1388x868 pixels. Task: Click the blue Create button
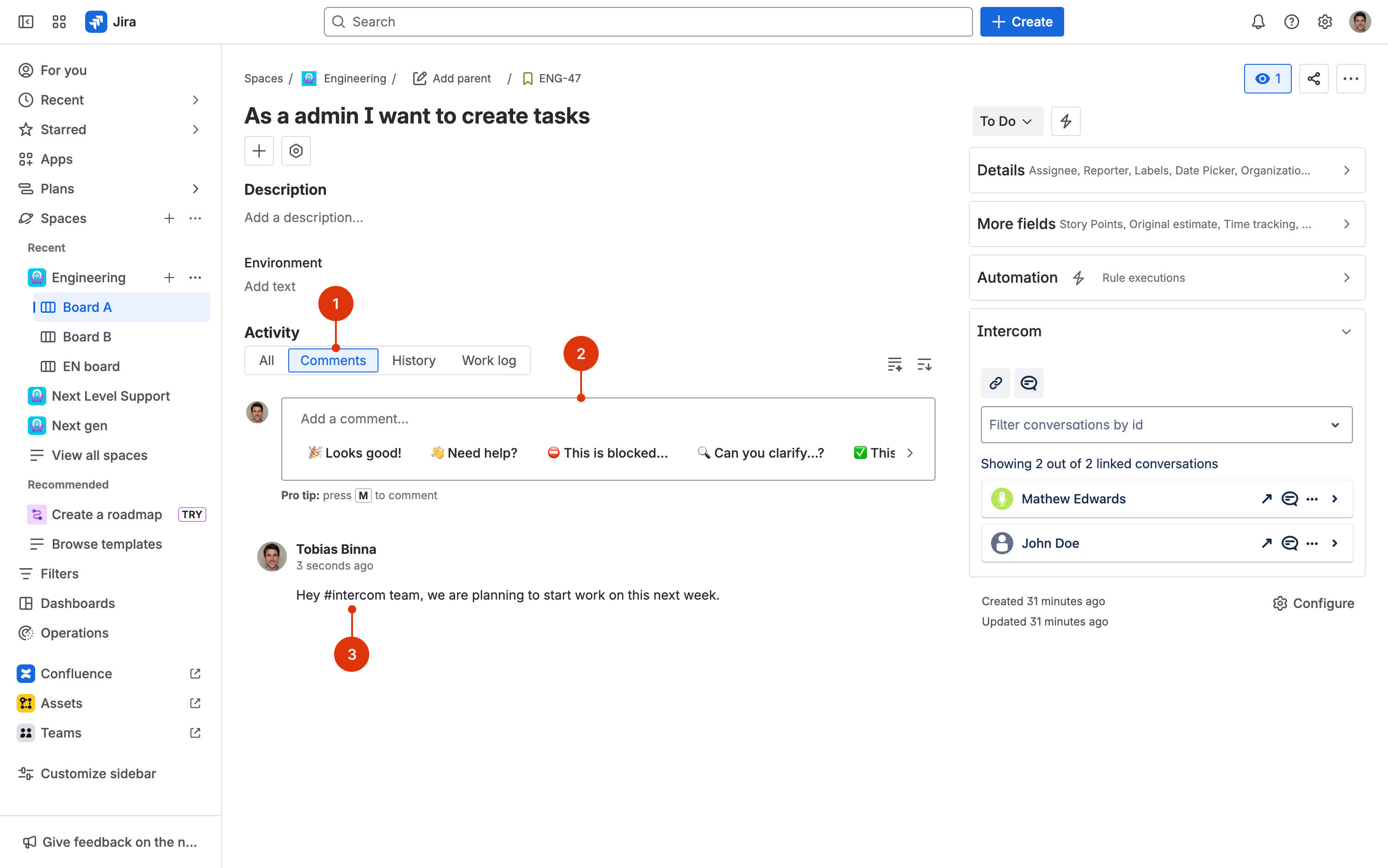point(1021,22)
